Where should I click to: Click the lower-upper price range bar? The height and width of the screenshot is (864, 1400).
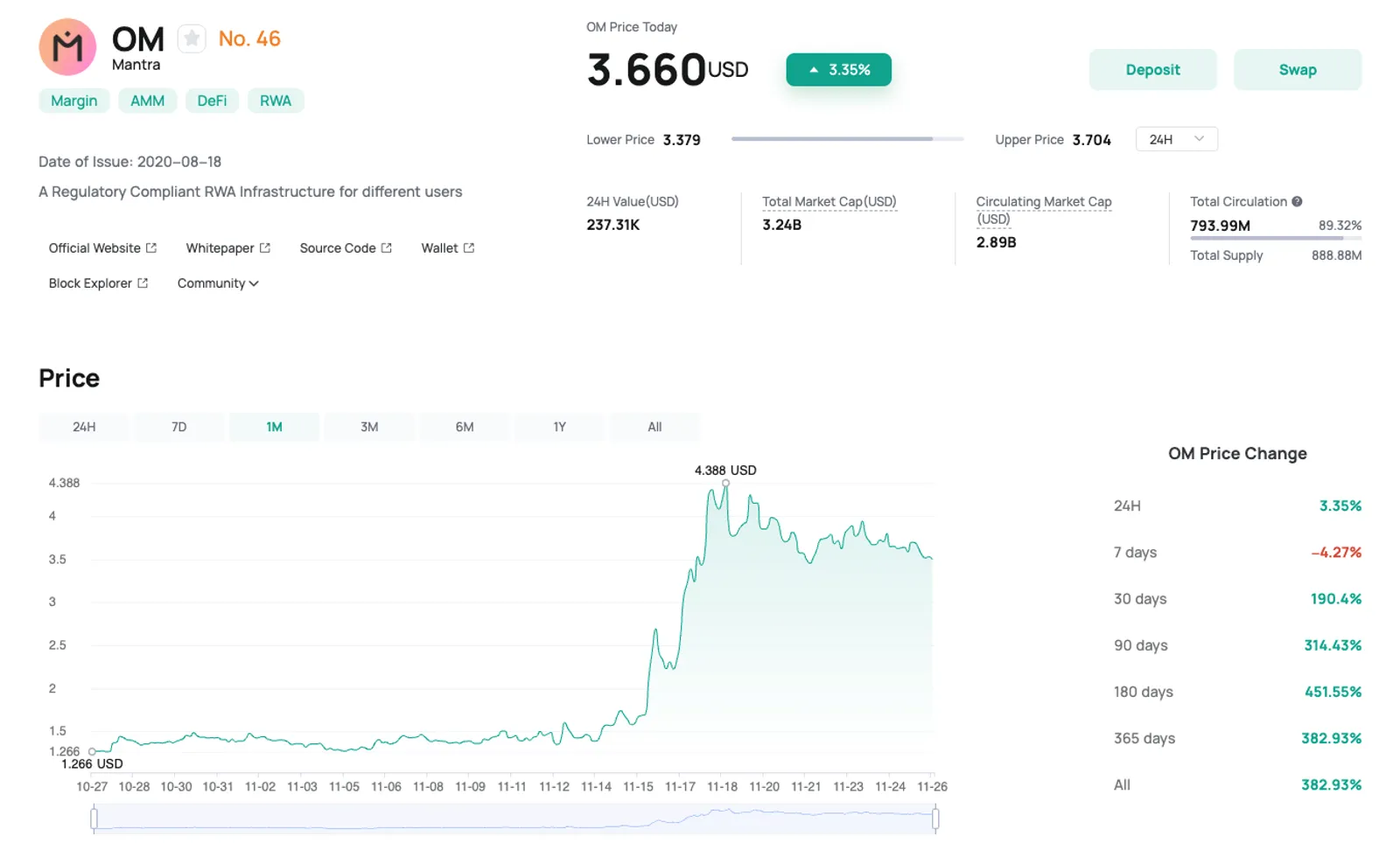[x=847, y=139]
